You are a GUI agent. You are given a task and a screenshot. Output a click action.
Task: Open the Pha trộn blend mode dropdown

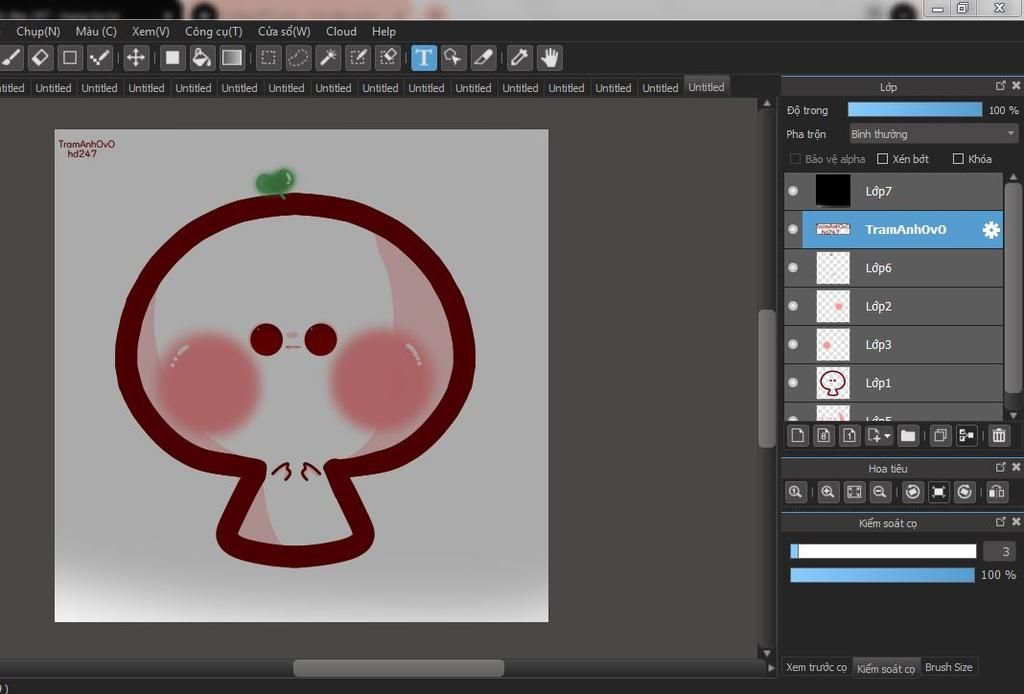(933, 134)
